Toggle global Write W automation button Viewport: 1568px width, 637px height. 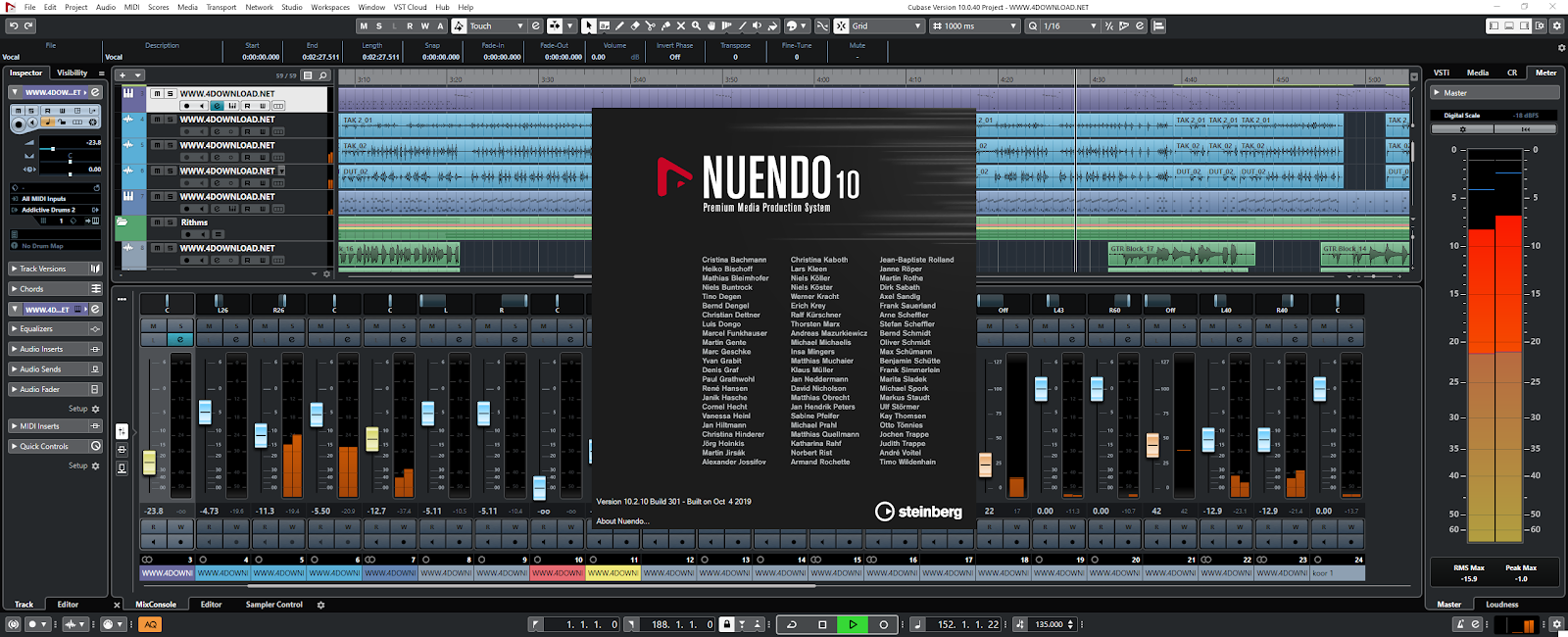click(x=424, y=25)
